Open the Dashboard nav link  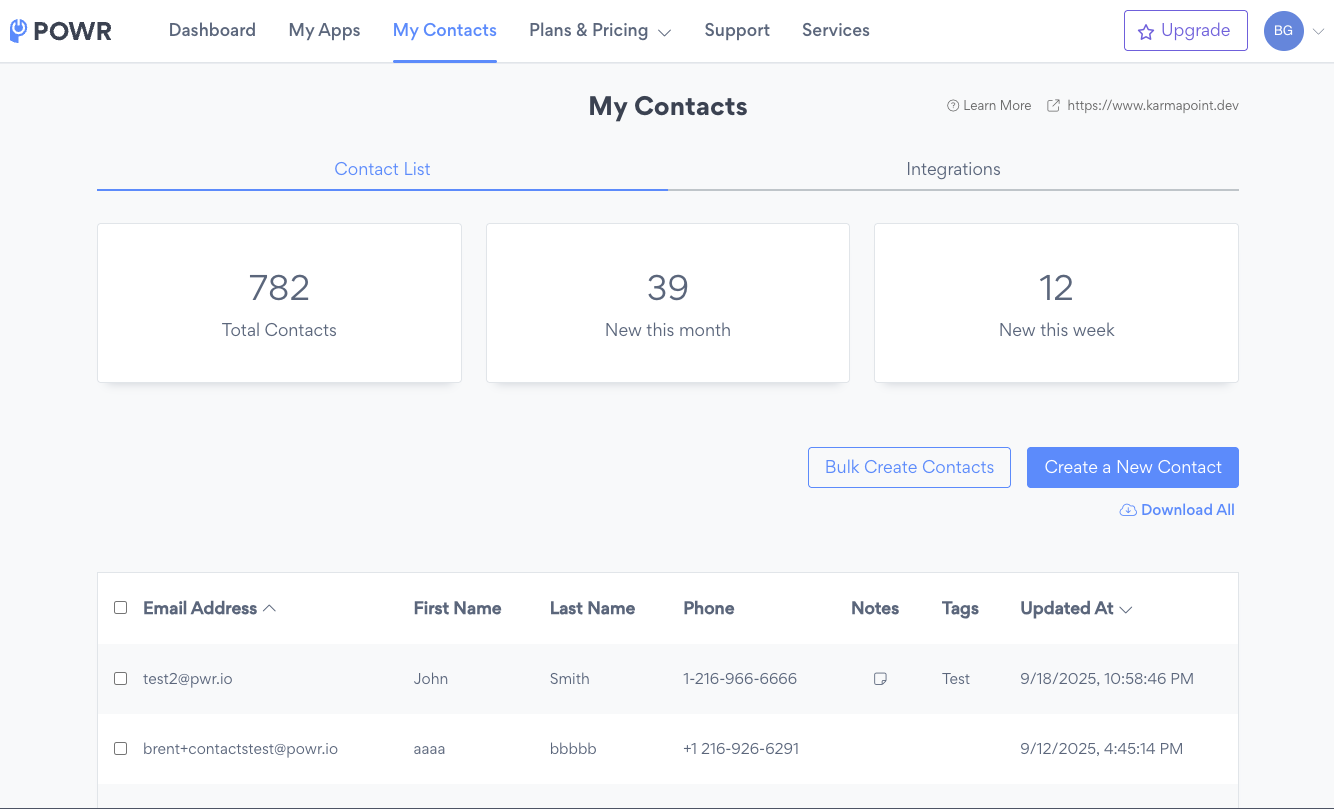(x=212, y=30)
